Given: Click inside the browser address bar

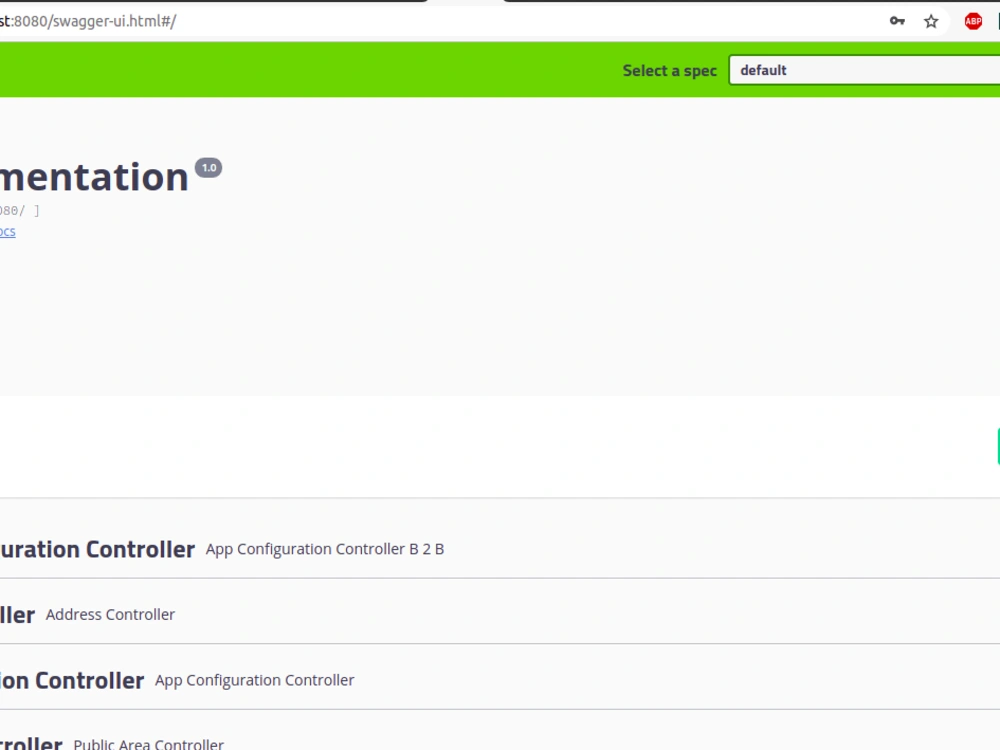Looking at the screenshot, I should 400,18.
